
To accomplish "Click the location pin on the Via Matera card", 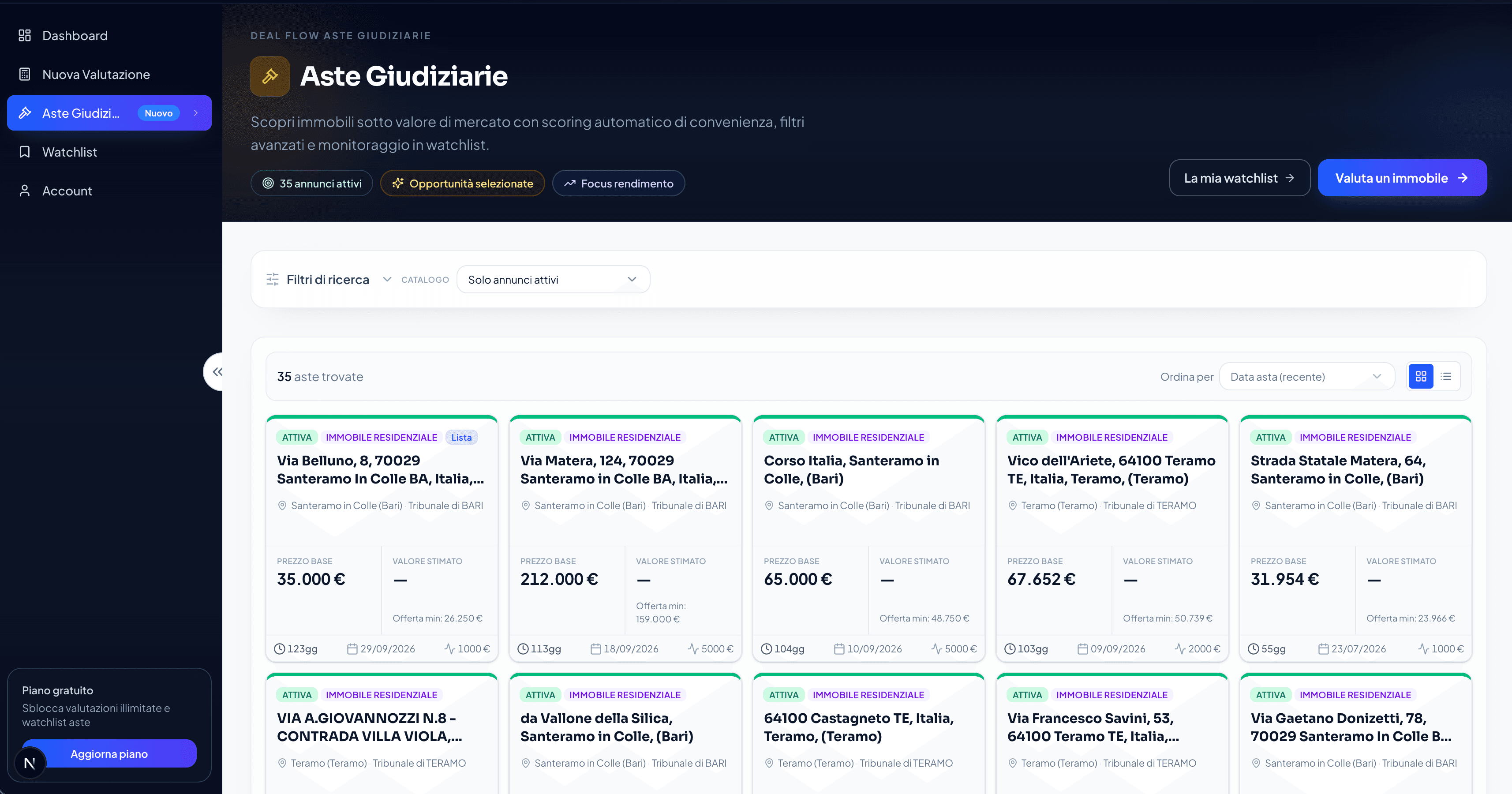I will point(526,506).
